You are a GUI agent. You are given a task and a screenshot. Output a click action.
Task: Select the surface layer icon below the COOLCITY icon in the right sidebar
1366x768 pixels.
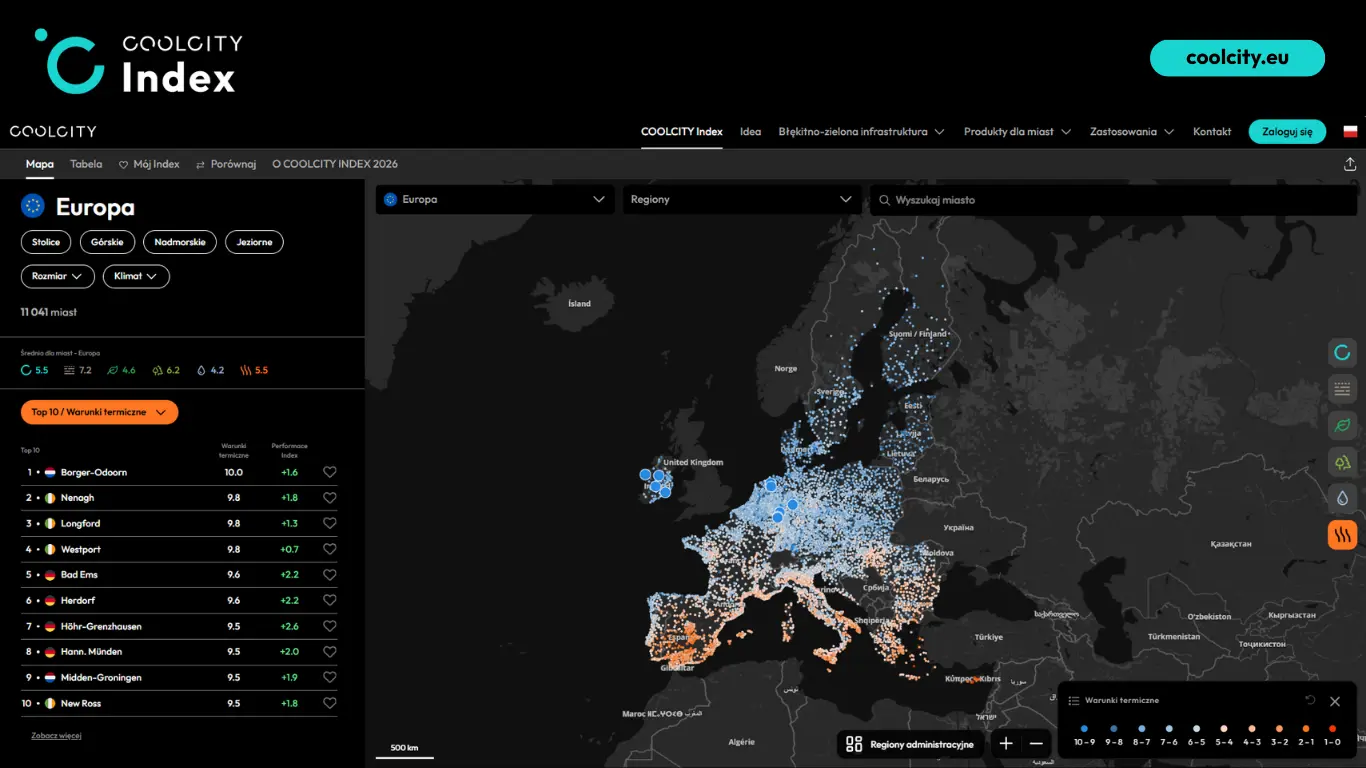coord(1342,388)
